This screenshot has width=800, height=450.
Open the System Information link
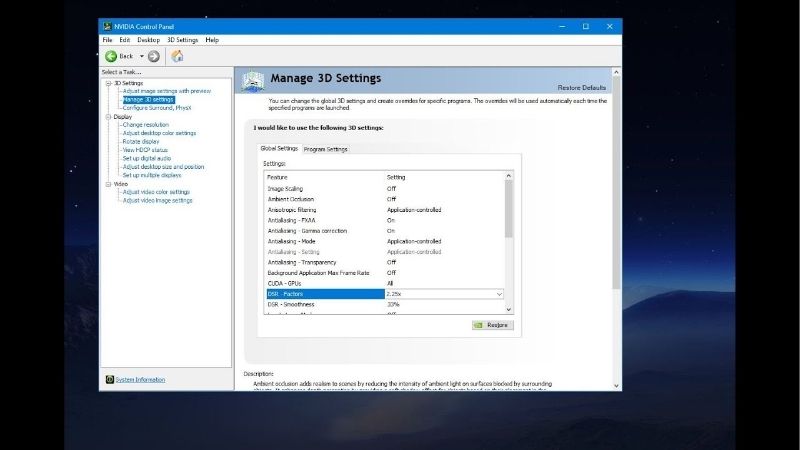140,380
